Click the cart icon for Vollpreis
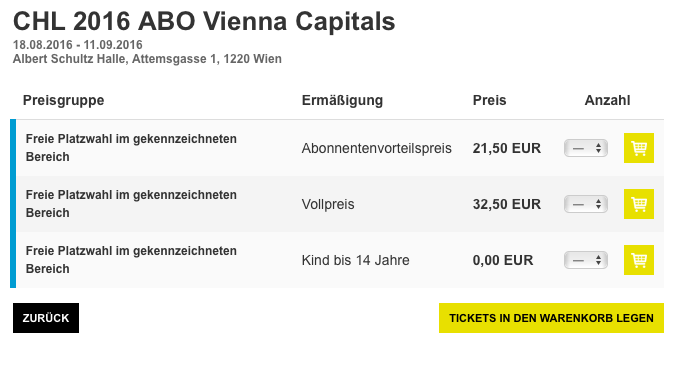Image resolution: width=685 pixels, height=368 pixels. [639, 204]
